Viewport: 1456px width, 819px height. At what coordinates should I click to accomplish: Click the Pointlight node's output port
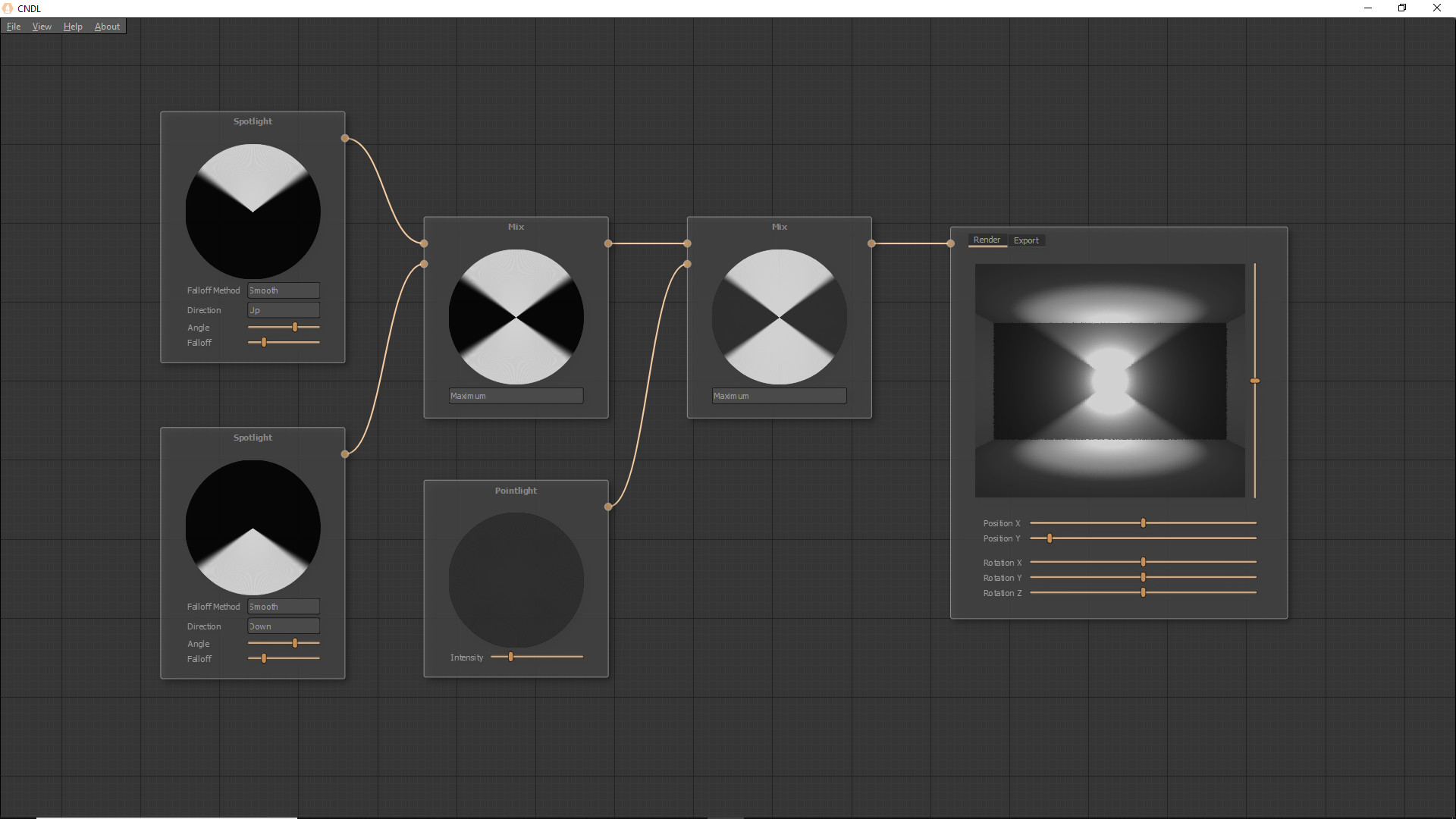(x=607, y=507)
